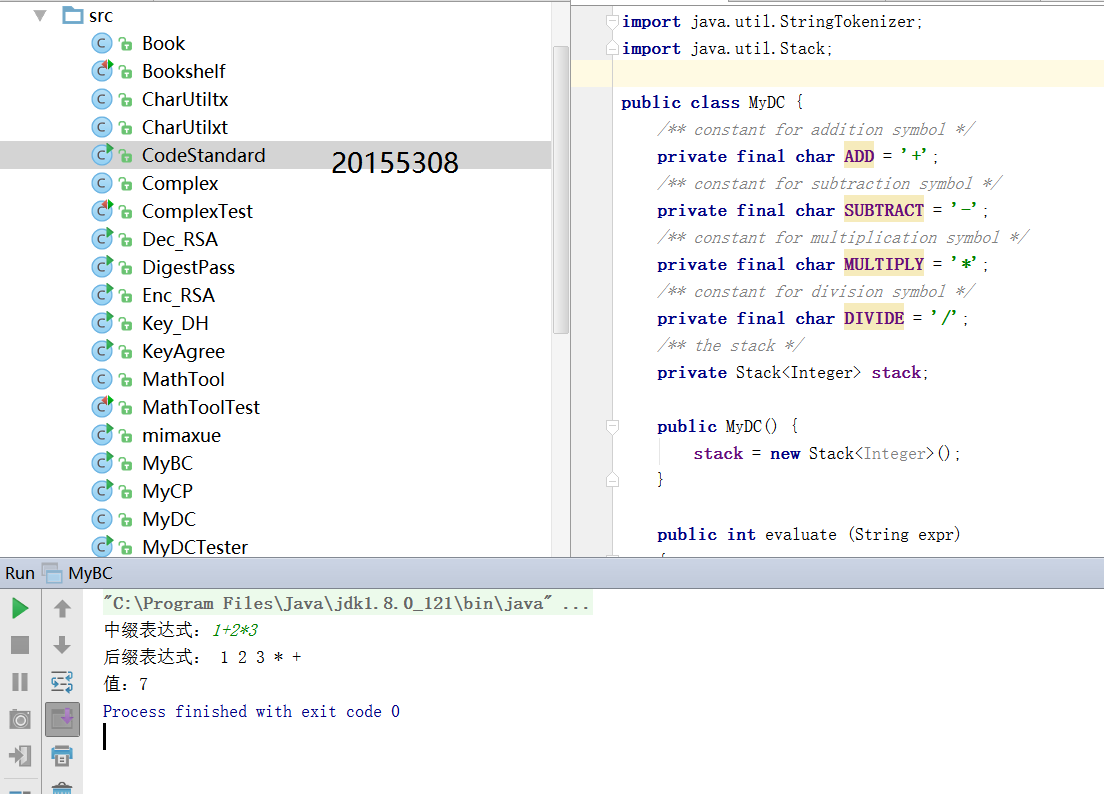Click the evaluate method name
Viewport: 1104px width, 794px height.
click(801, 535)
